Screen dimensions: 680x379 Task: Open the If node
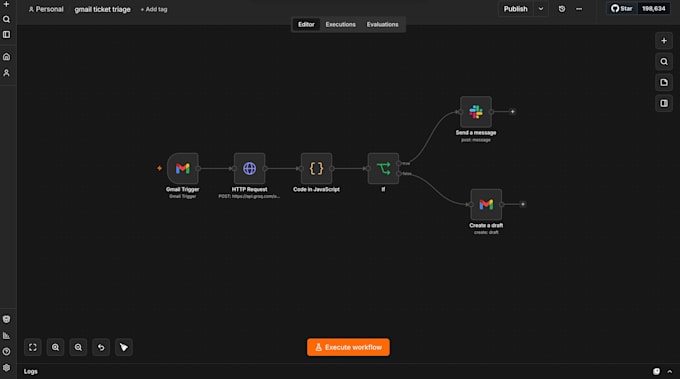pos(383,168)
